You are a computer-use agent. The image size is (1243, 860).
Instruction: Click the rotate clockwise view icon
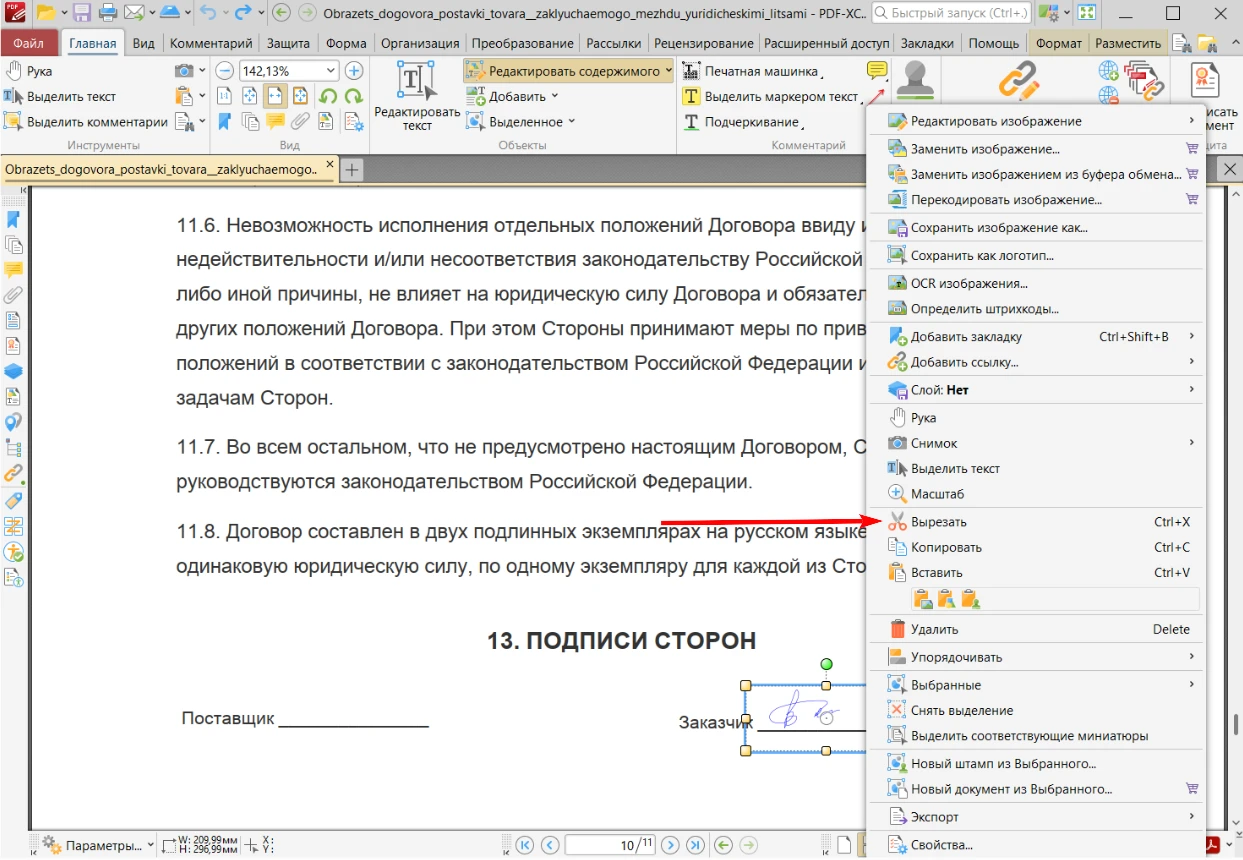pos(352,97)
